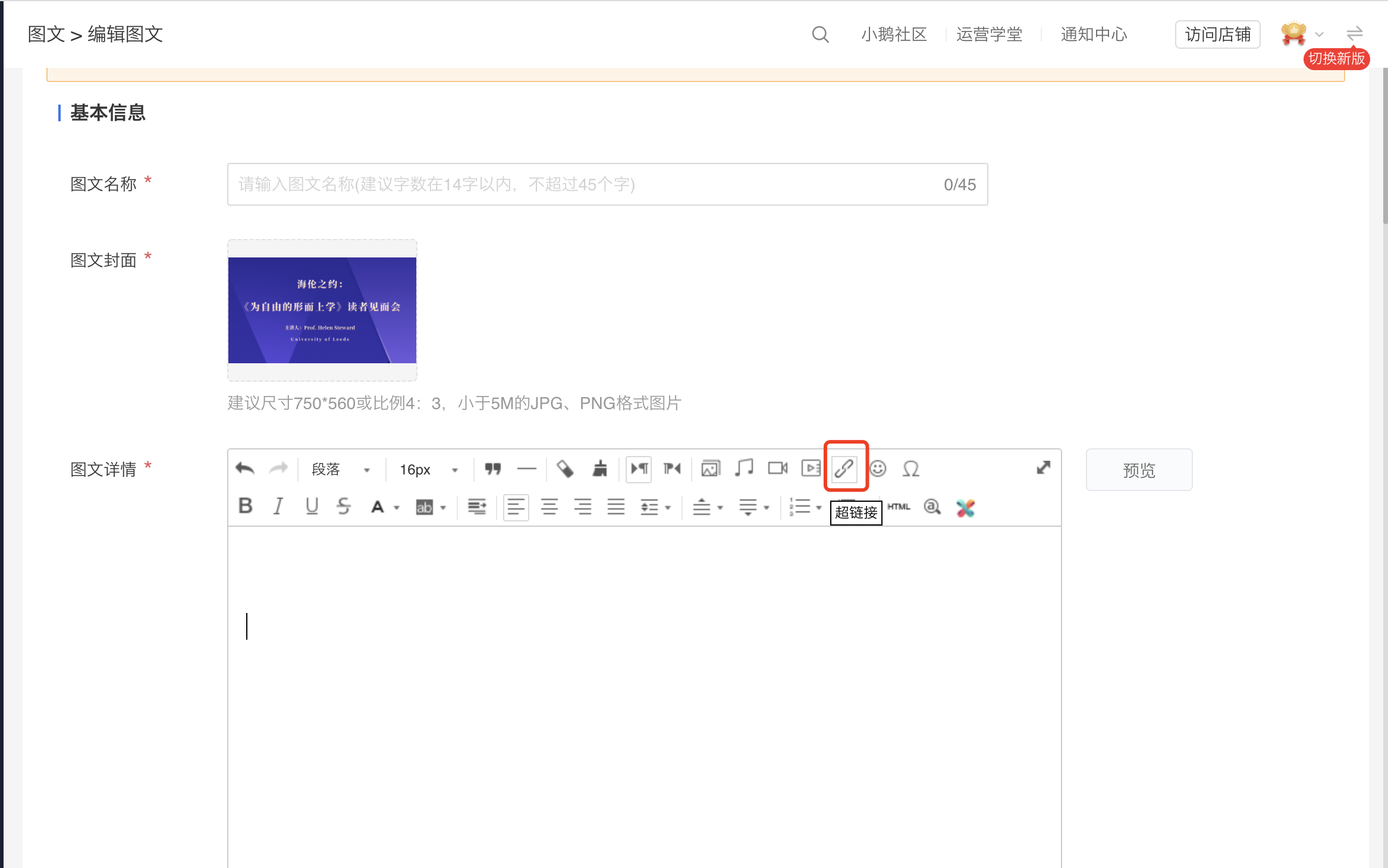Open 运营学堂 in top navigation
Viewport: 1388px width, 868px height.
tap(989, 34)
